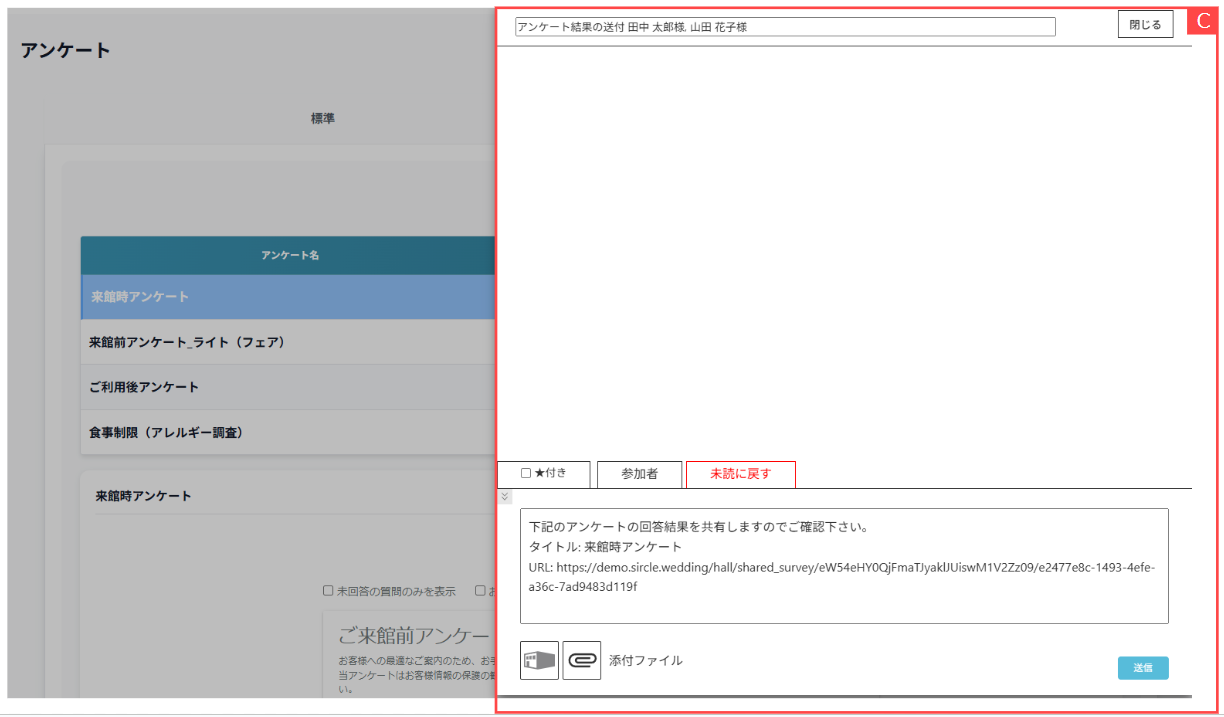
Task: Open the 参加者 participants tab
Action: pyautogui.click(x=639, y=474)
